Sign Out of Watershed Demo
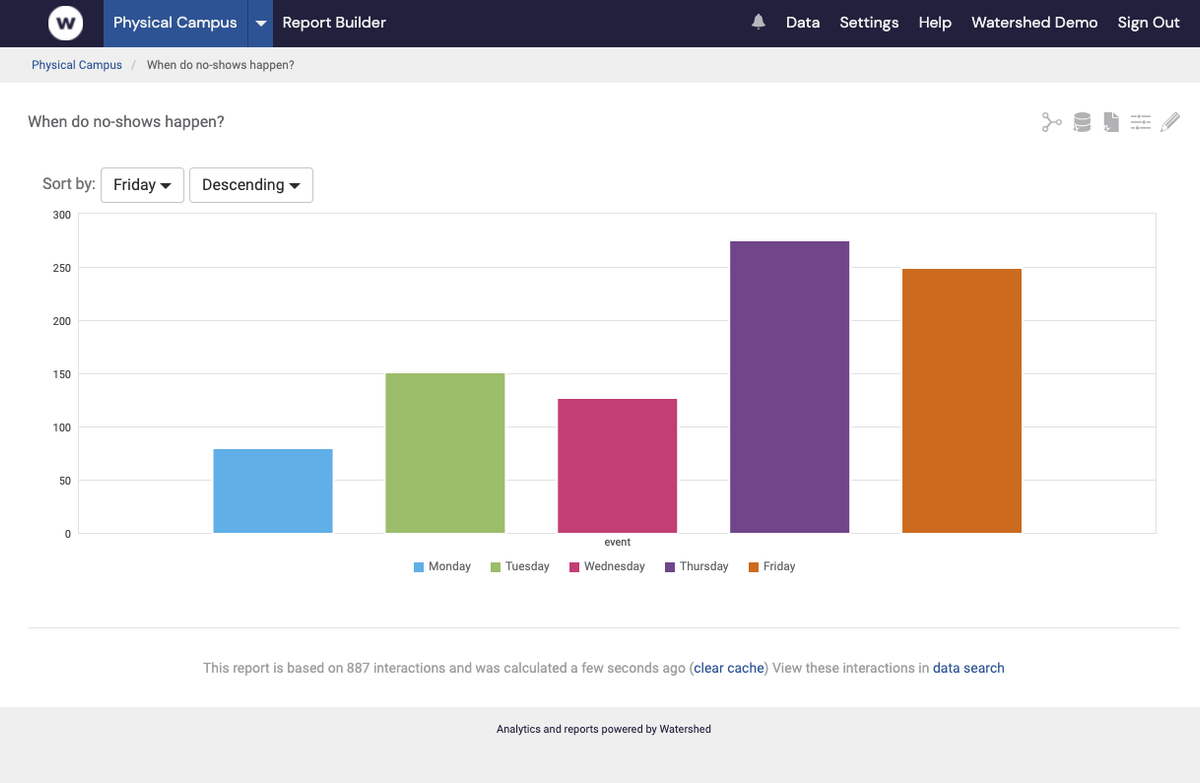 (1148, 22)
